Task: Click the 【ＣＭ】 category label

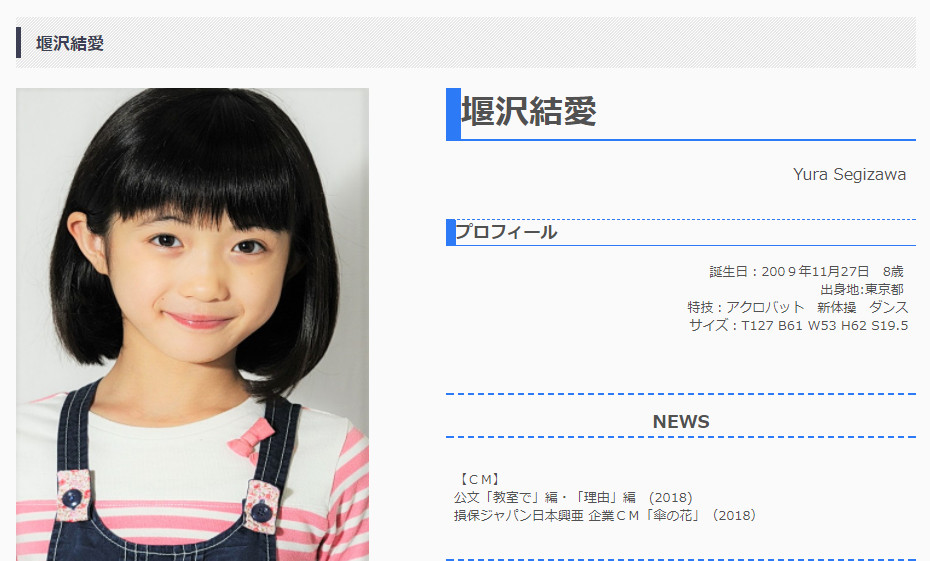Action: coord(479,479)
